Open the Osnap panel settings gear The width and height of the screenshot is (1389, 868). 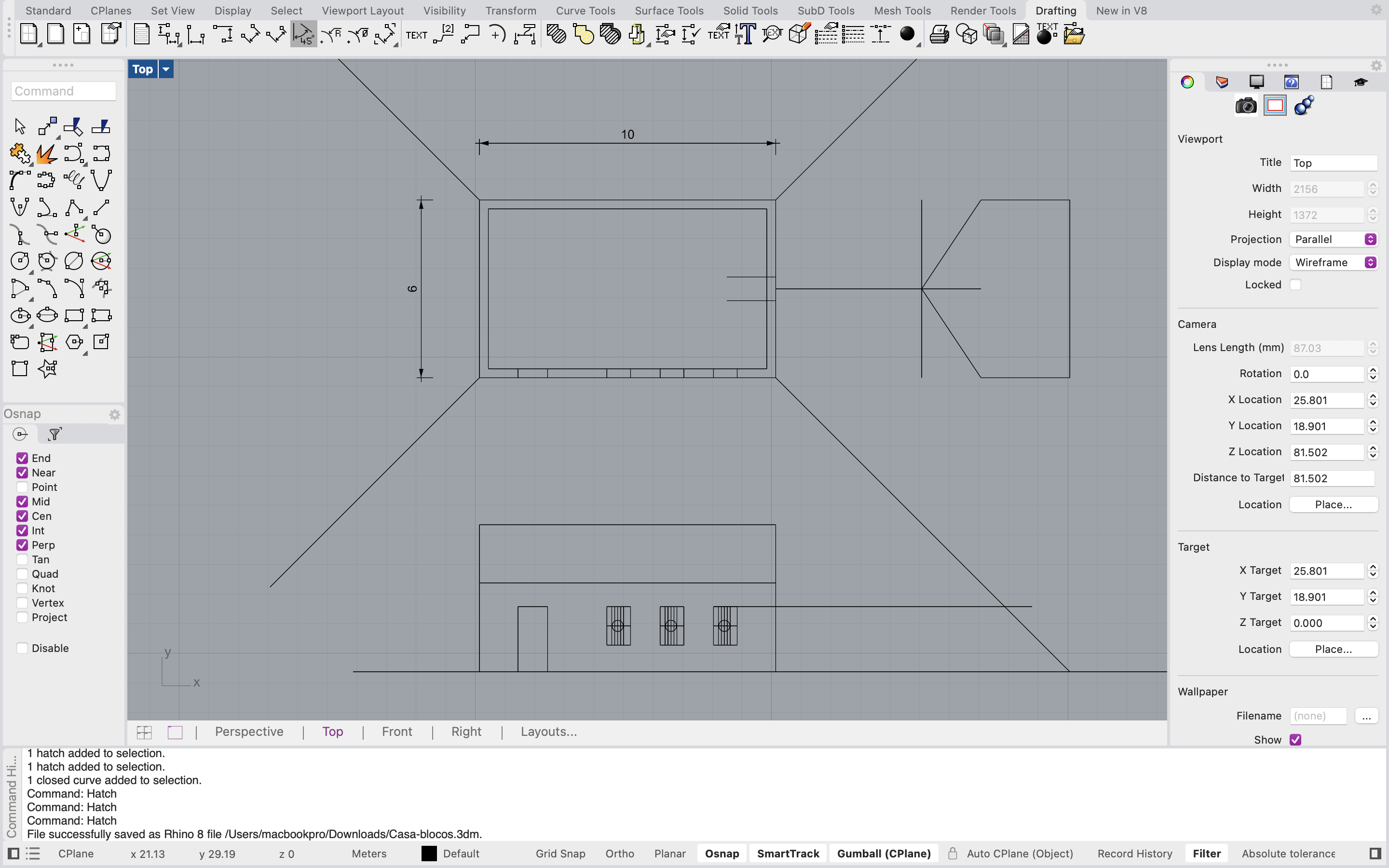(115, 415)
